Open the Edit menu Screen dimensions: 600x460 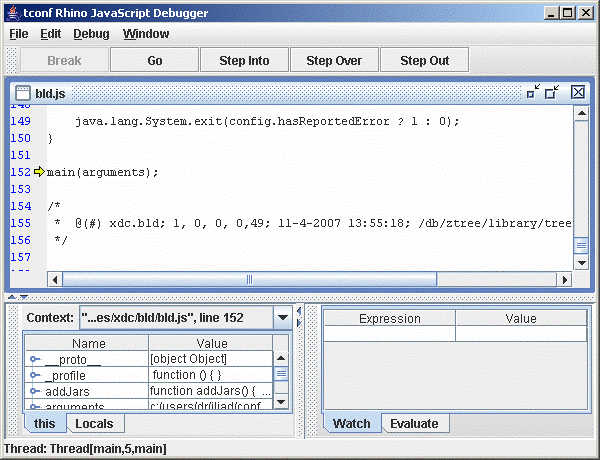(x=51, y=34)
